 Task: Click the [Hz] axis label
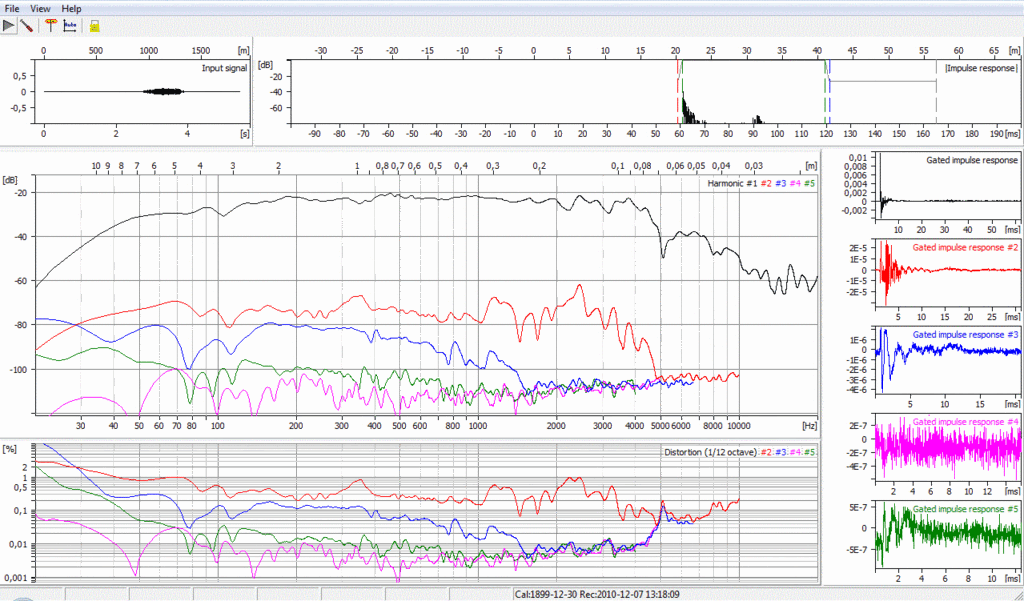click(x=810, y=425)
